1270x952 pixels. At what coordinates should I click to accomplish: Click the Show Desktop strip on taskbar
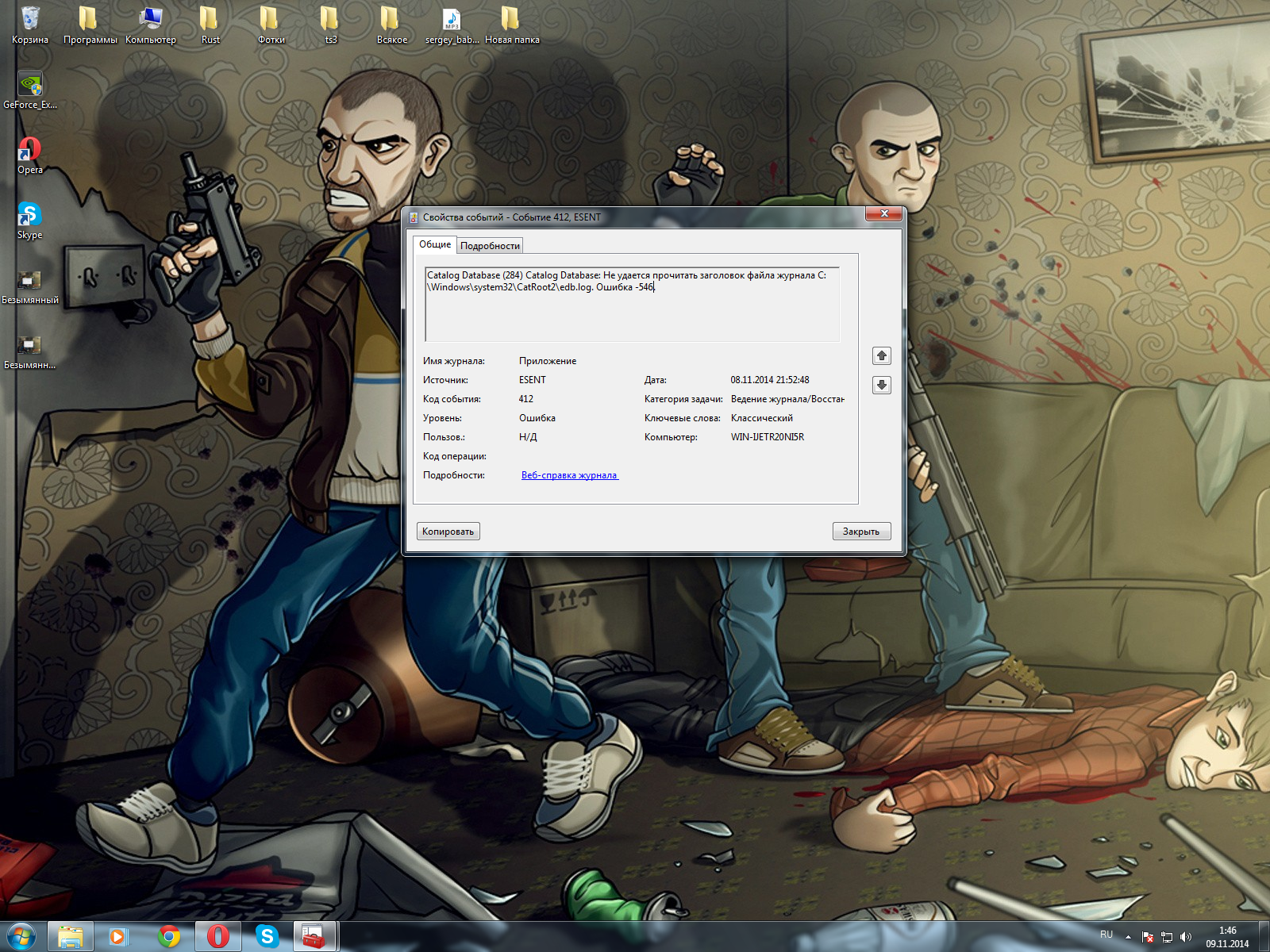coord(1264,937)
